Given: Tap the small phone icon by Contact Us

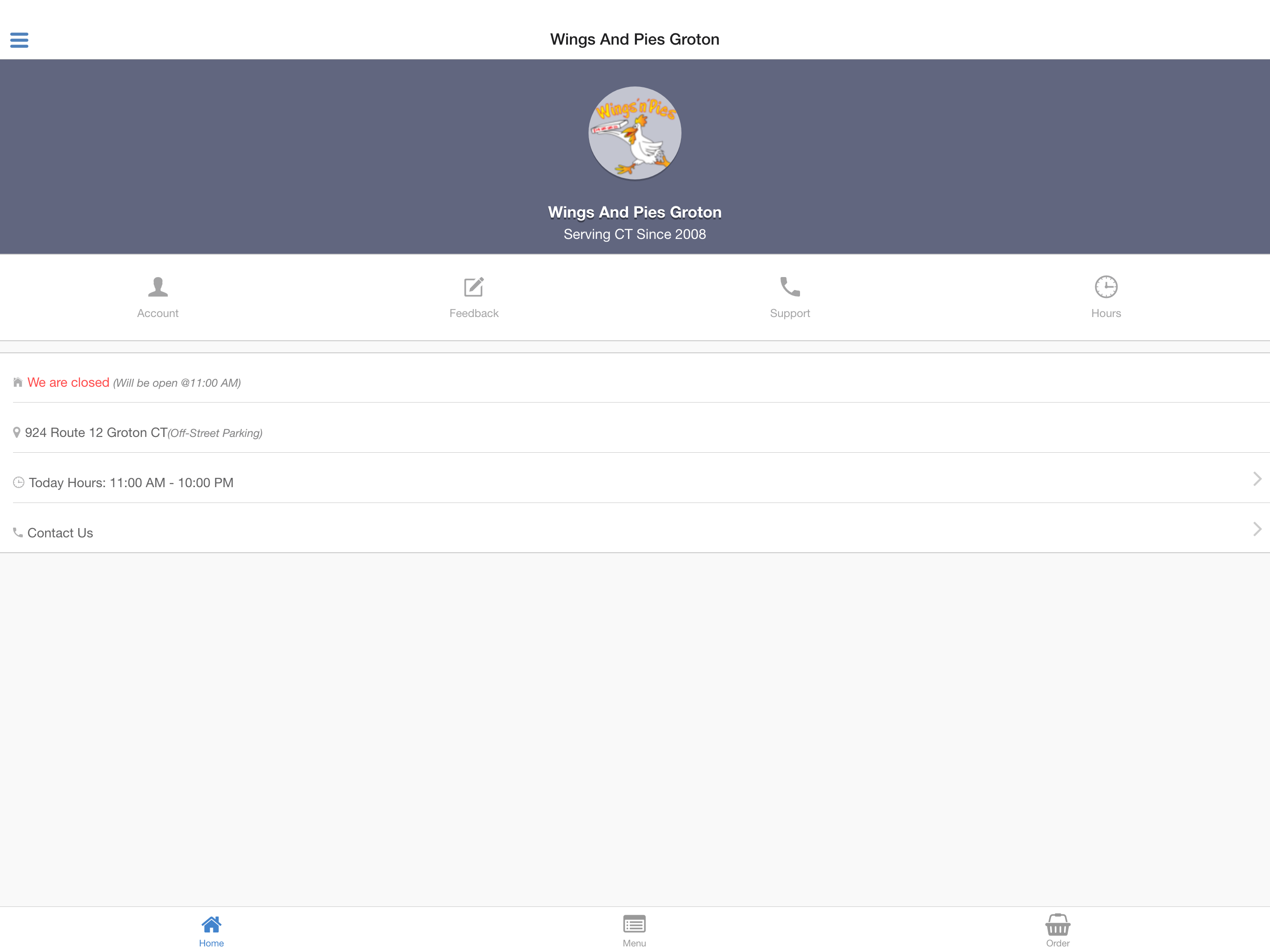Looking at the screenshot, I should tap(18, 532).
